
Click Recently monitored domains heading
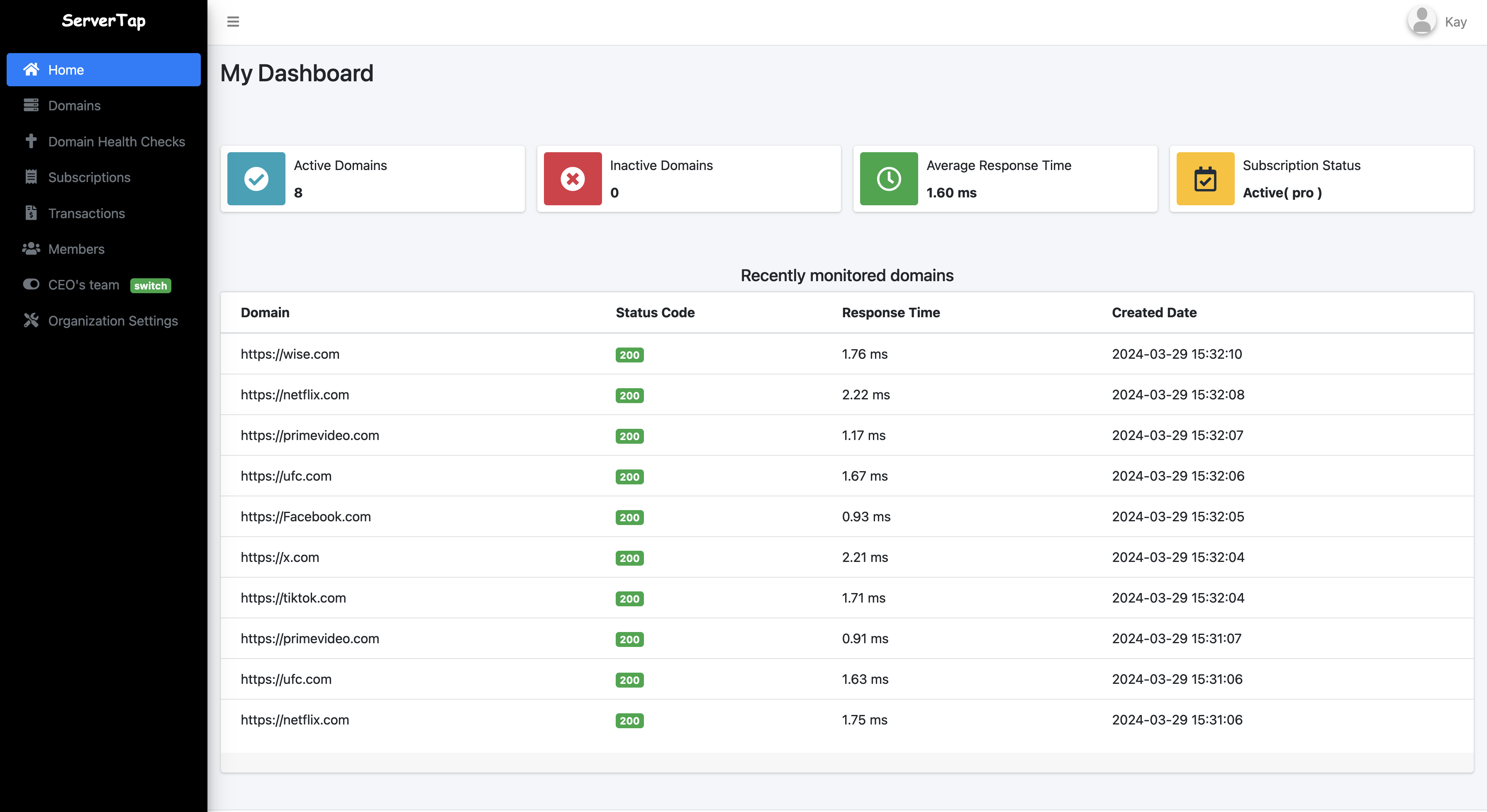pos(847,275)
